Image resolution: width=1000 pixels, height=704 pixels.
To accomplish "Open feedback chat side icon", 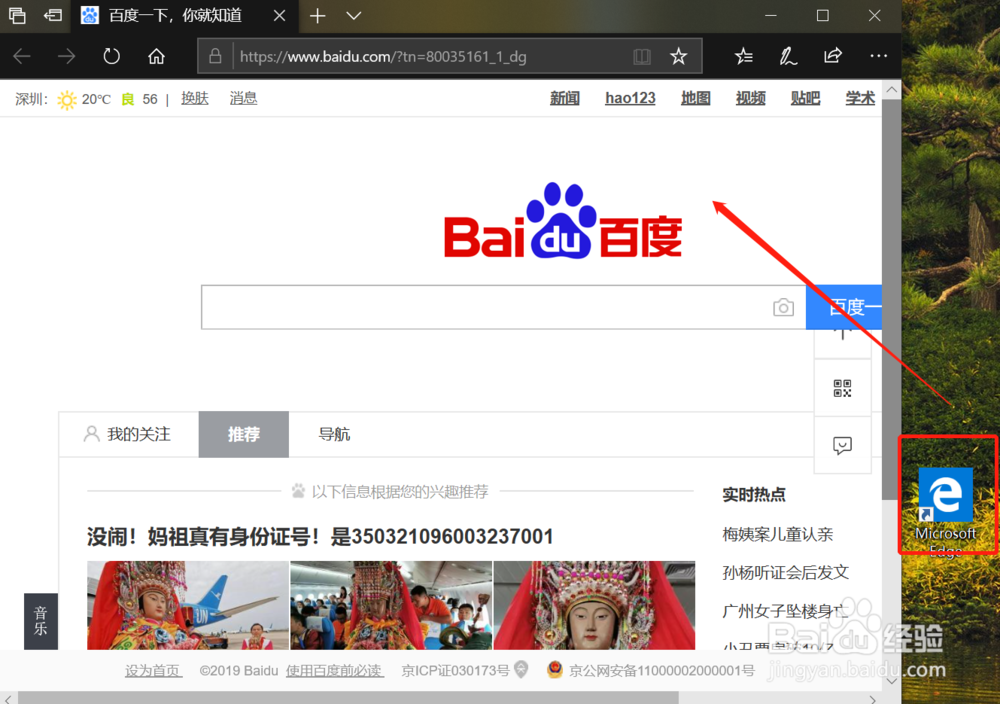I will 842,445.
